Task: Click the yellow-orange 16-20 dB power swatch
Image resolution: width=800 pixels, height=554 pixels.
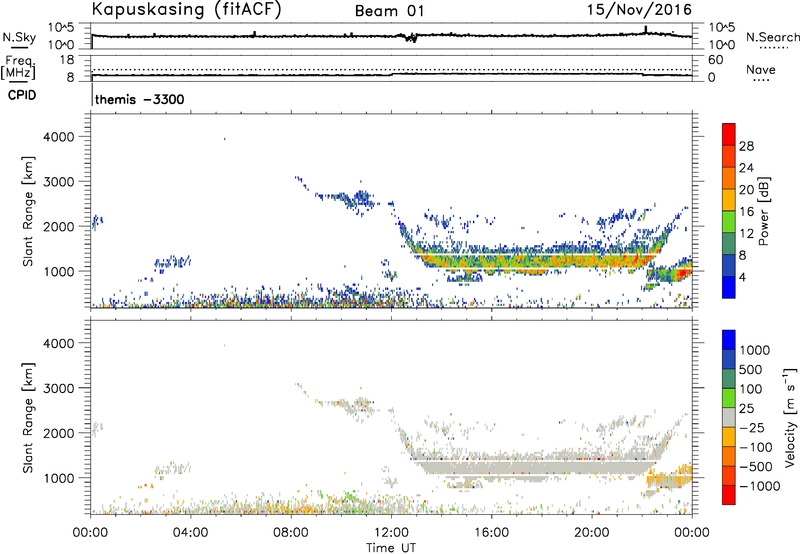Action: [x=729, y=199]
